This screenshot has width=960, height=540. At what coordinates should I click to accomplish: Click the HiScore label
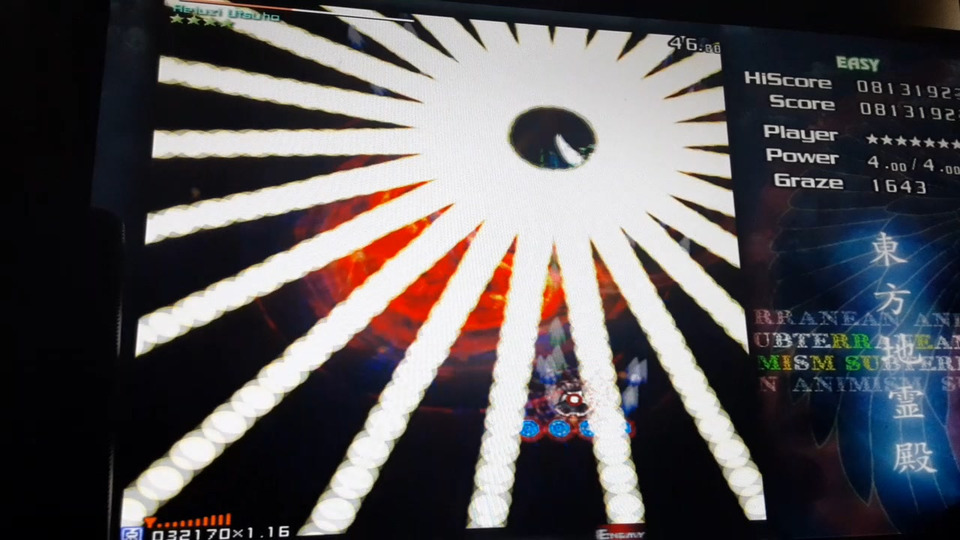[787, 80]
